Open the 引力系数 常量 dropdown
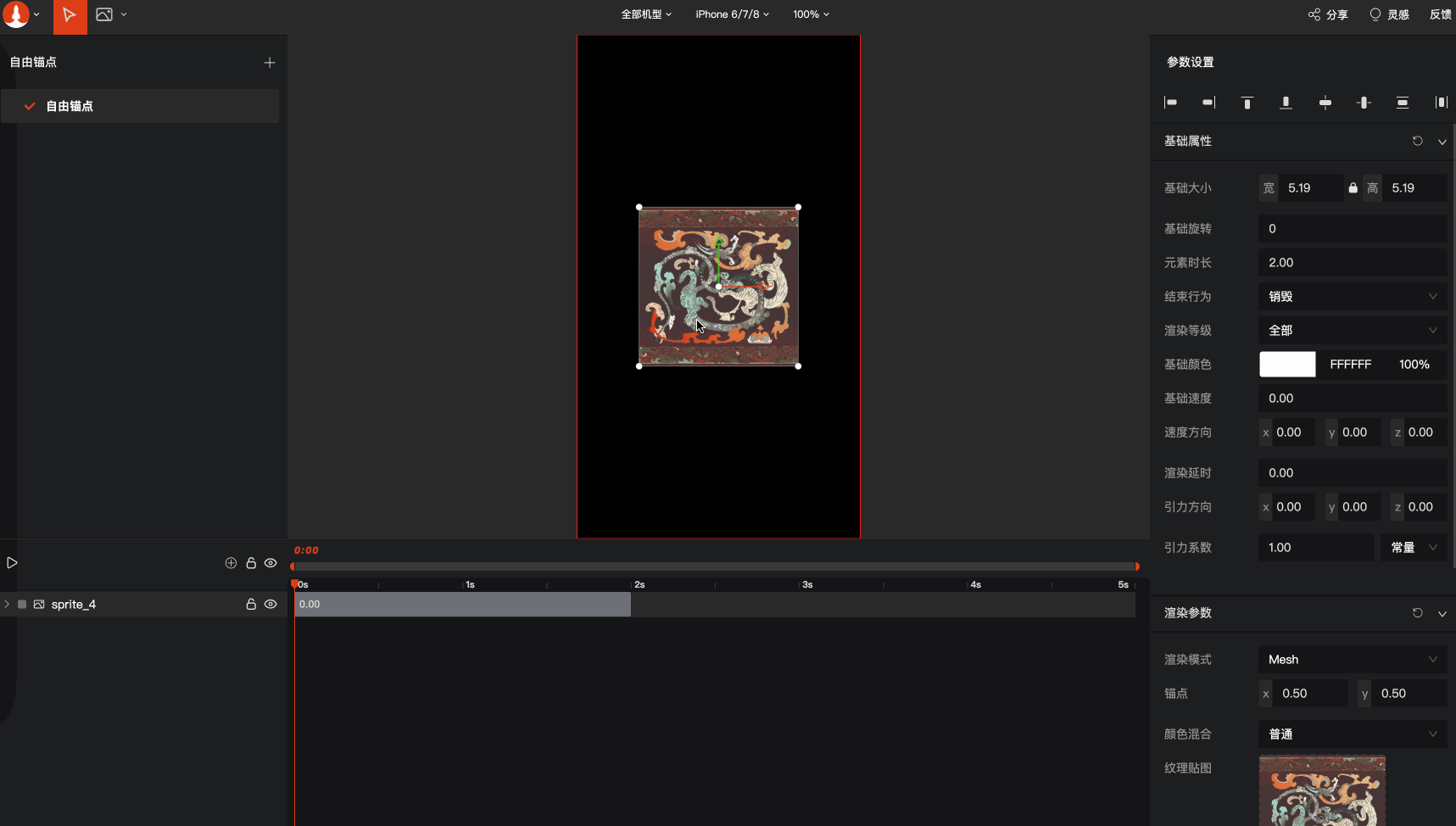The width and height of the screenshot is (1456, 826). coord(1414,548)
